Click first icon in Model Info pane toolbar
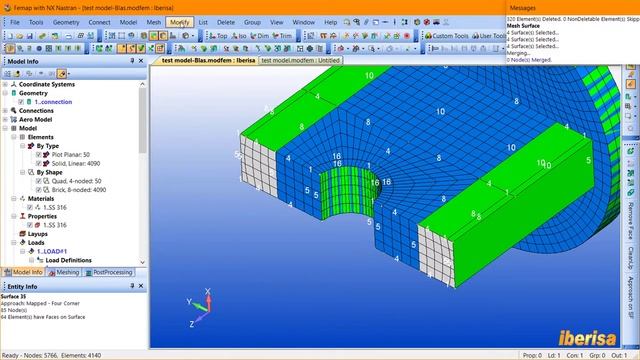Screen dimensions: 640x360 tap(7, 74)
